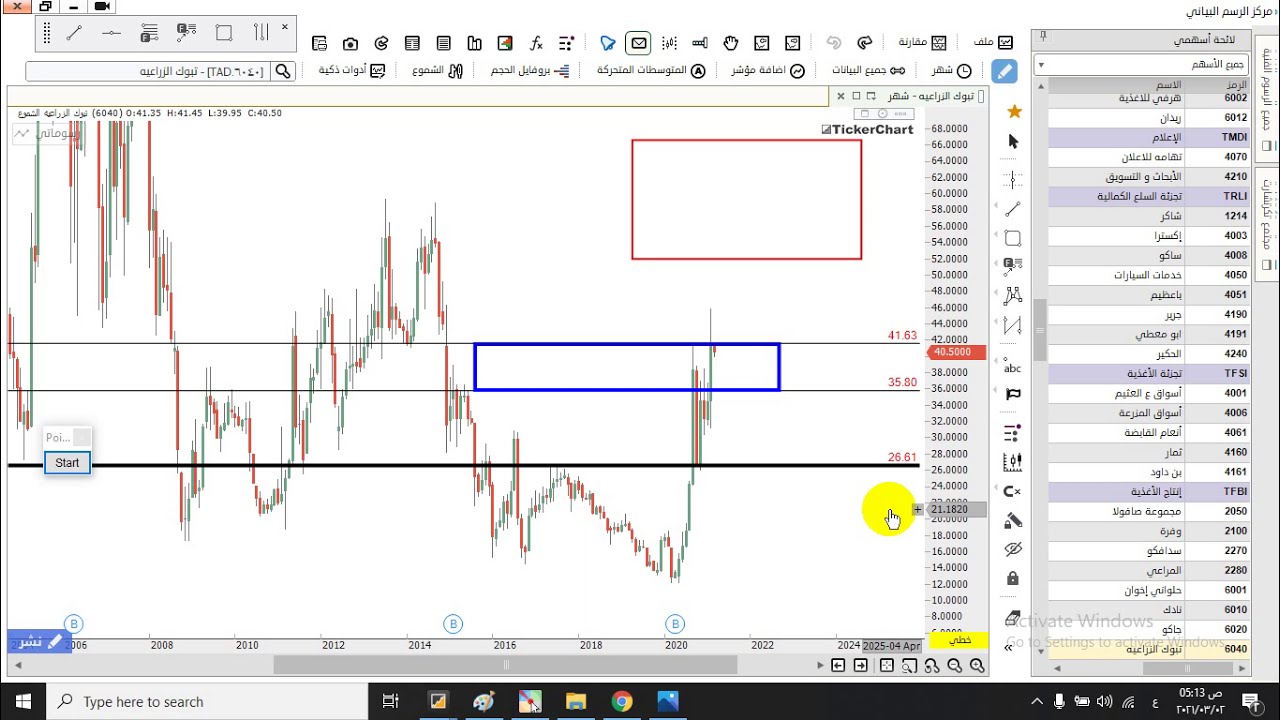Click the taskbar search box
The image size is (1280, 720).
coord(207,701)
